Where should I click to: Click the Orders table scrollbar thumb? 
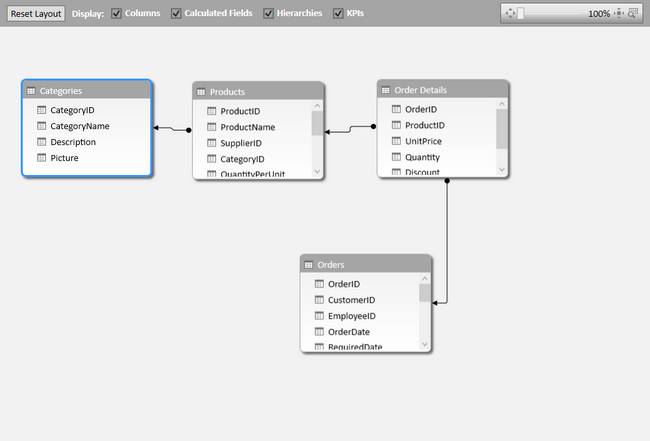tap(424, 293)
